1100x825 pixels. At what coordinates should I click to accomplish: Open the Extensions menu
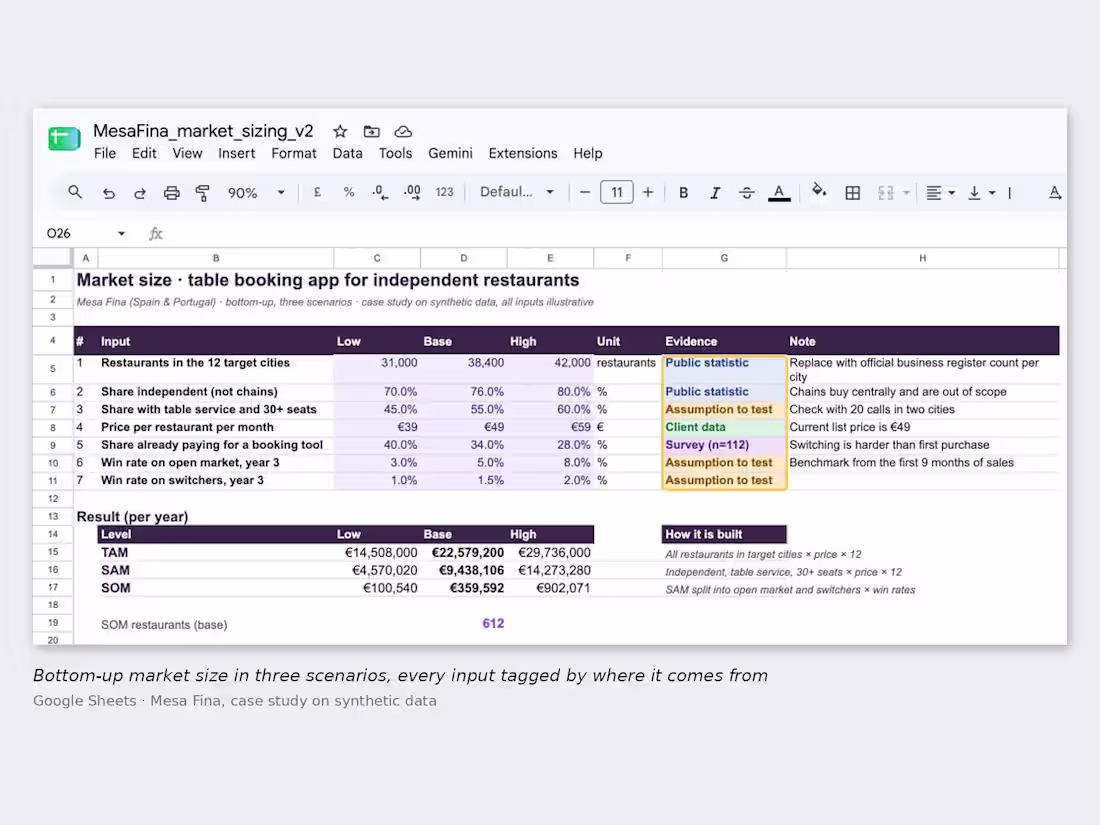point(523,153)
